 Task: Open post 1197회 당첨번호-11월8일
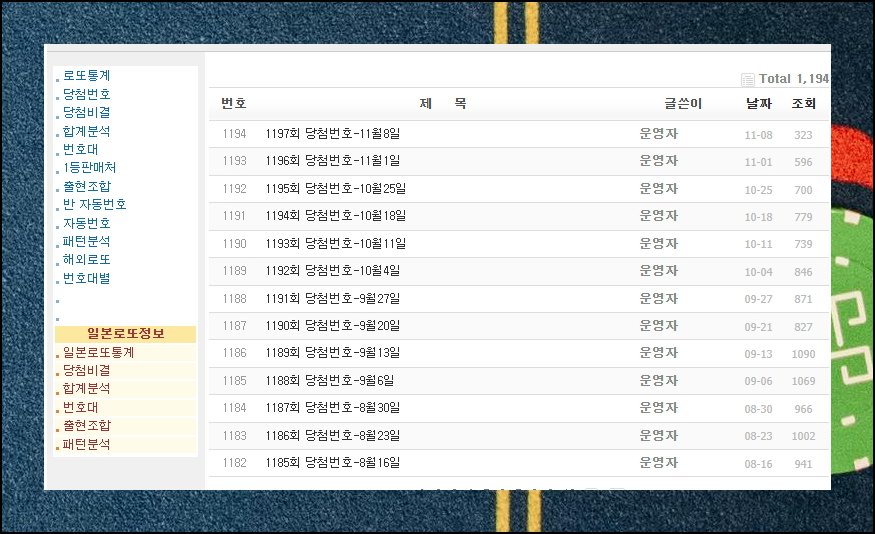pyautogui.click(x=333, y=133)
